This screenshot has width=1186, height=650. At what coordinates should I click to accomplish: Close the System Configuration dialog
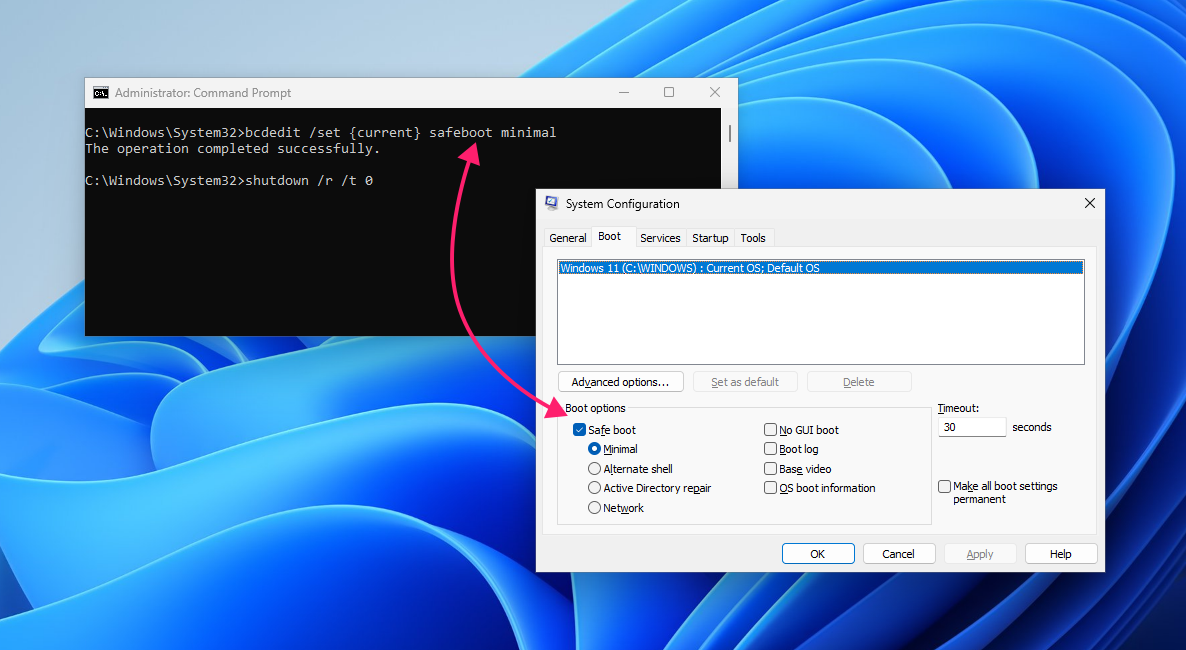(1089, 203)
